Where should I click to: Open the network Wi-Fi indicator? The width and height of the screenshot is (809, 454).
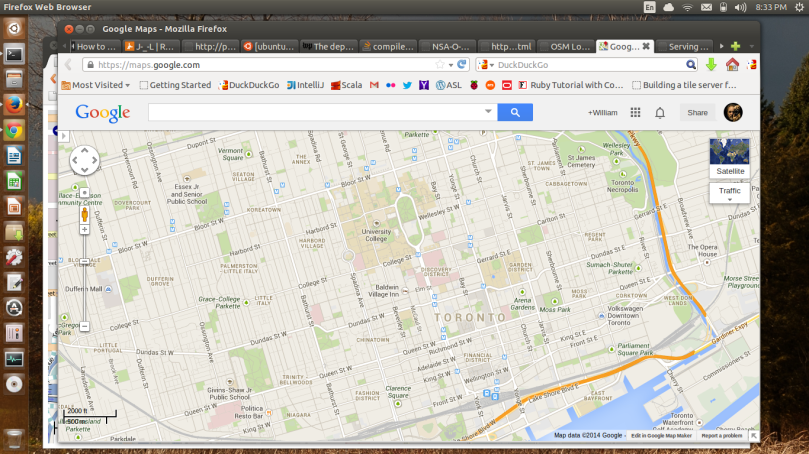click(687, 7)
